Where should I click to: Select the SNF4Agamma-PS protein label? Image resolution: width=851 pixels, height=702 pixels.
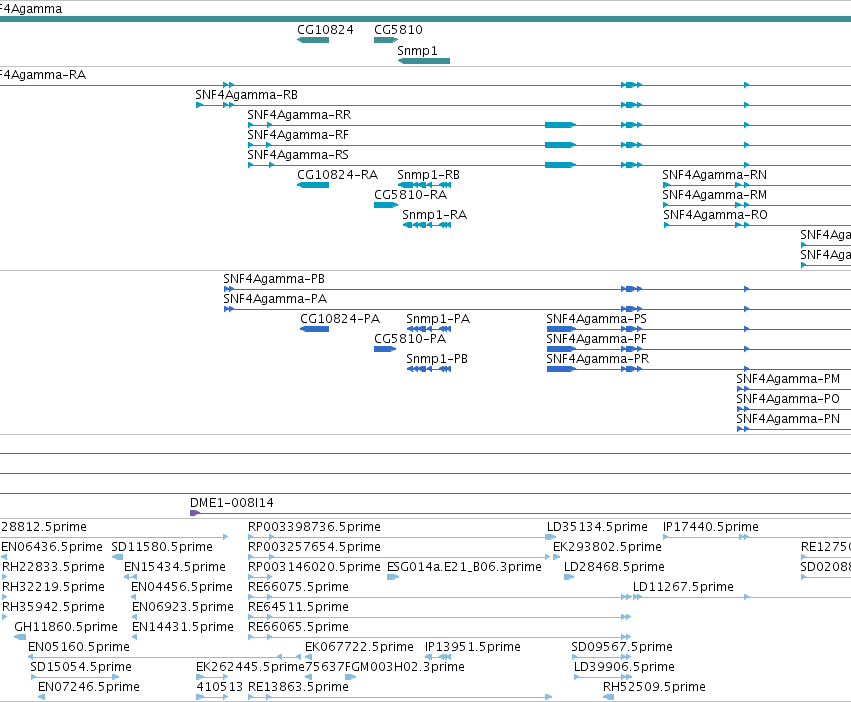pyautogui.click(x=596, y=319)
